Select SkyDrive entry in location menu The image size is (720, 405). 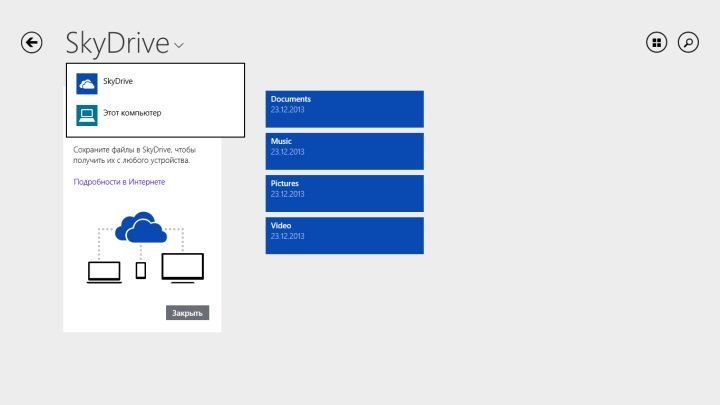(155, 83)
